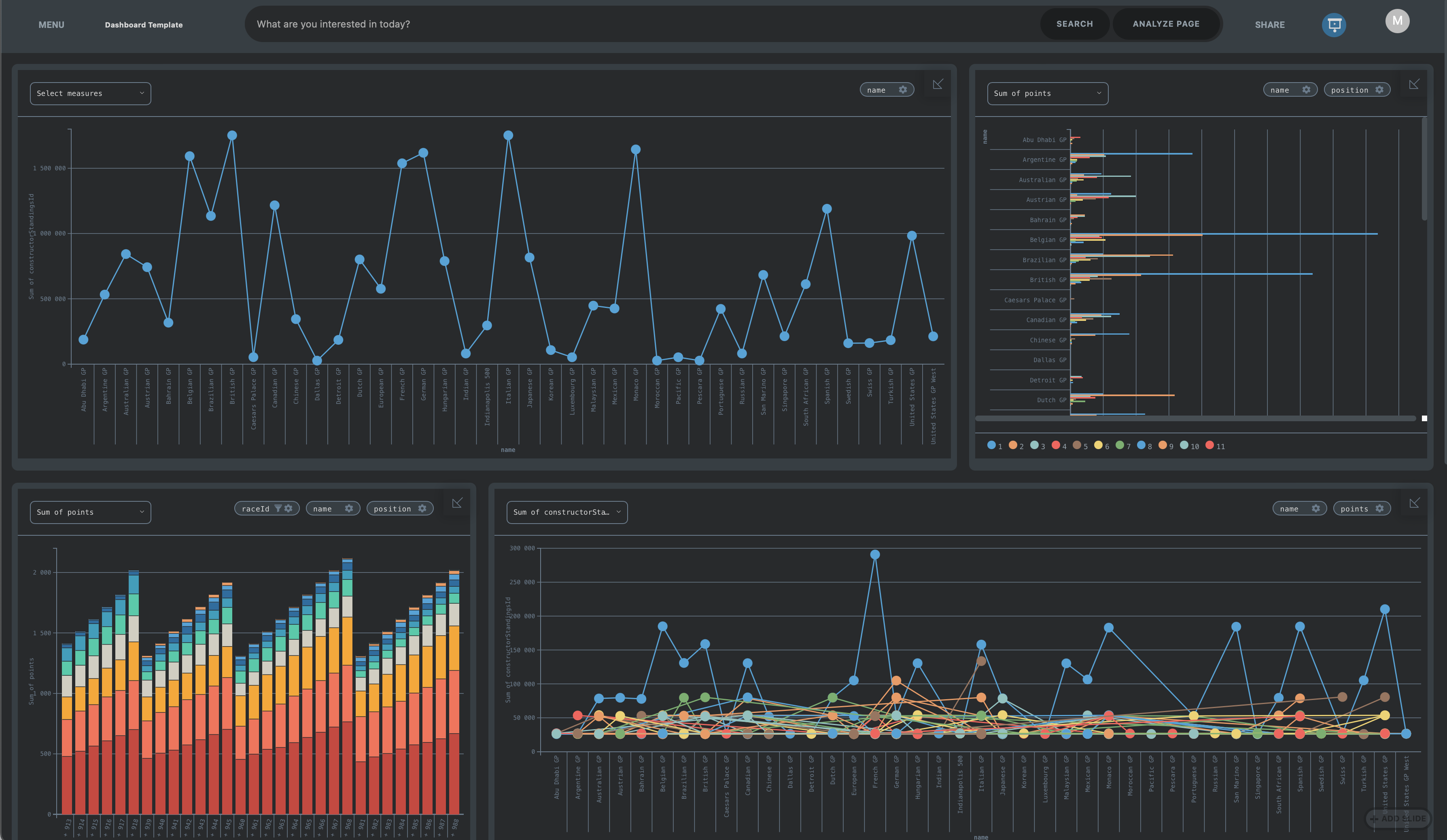Click the vertical scrollbar in top-right chart
The image size is (1447, 840).
coord(1424,170)
